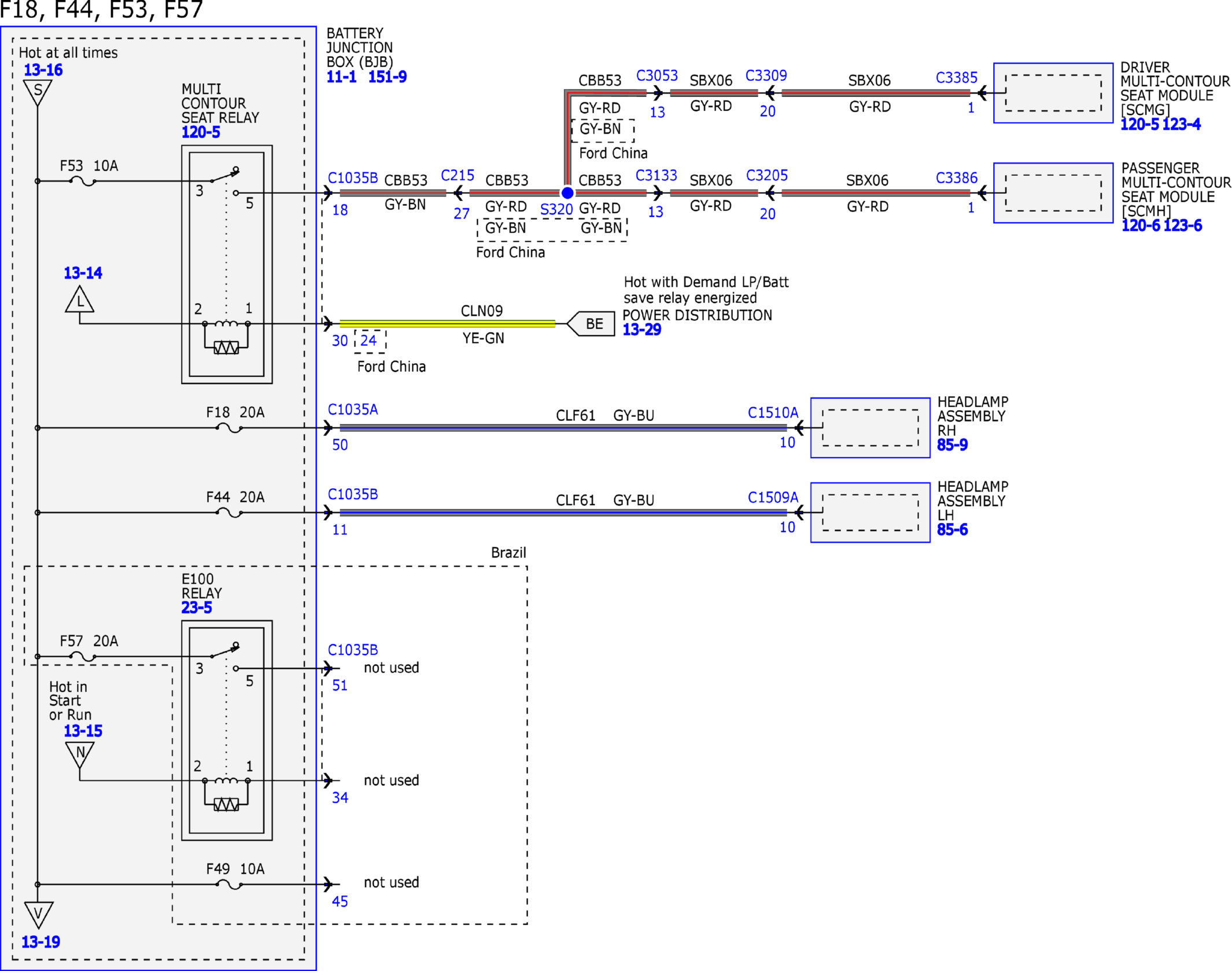Select the F49 10A fuse symbol
1232x971 pixels.
click(229, 884)
